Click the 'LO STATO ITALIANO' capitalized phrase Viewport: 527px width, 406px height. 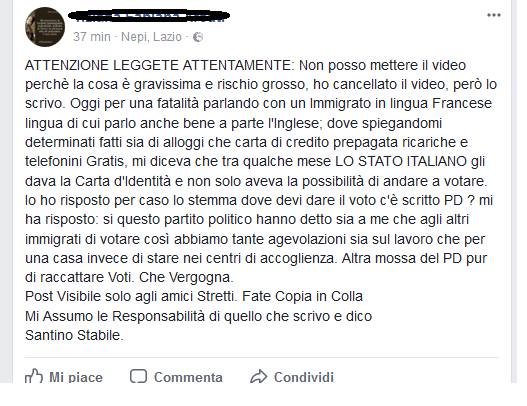tap(401, 161)
